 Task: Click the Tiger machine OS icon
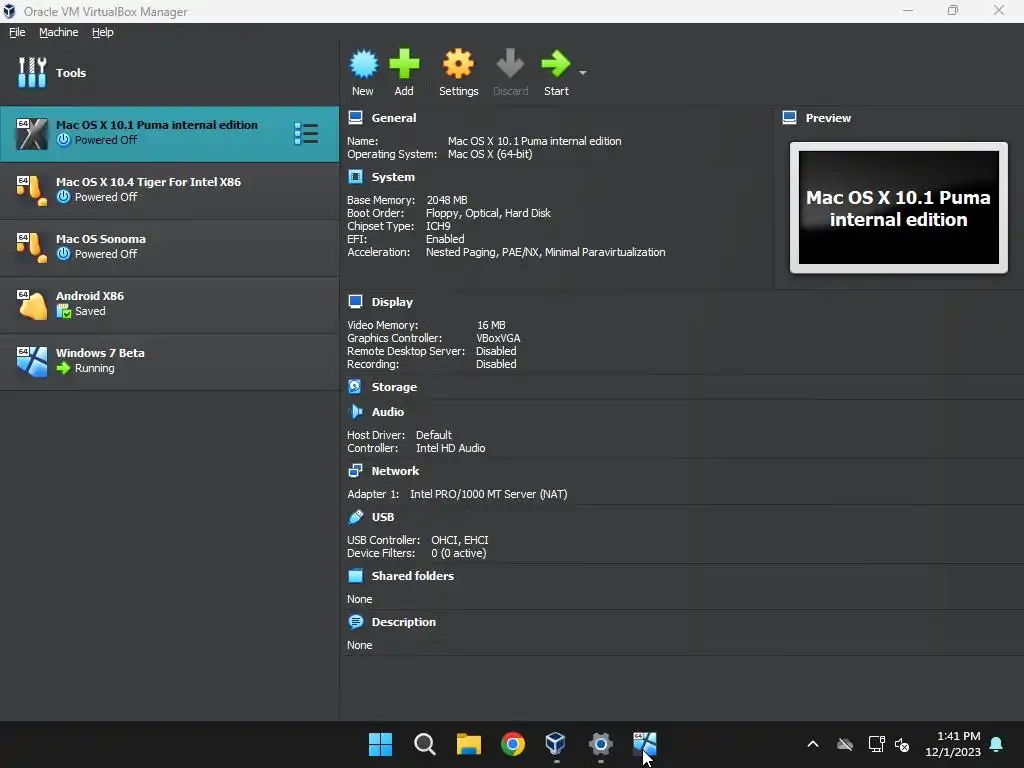(32, 191)
